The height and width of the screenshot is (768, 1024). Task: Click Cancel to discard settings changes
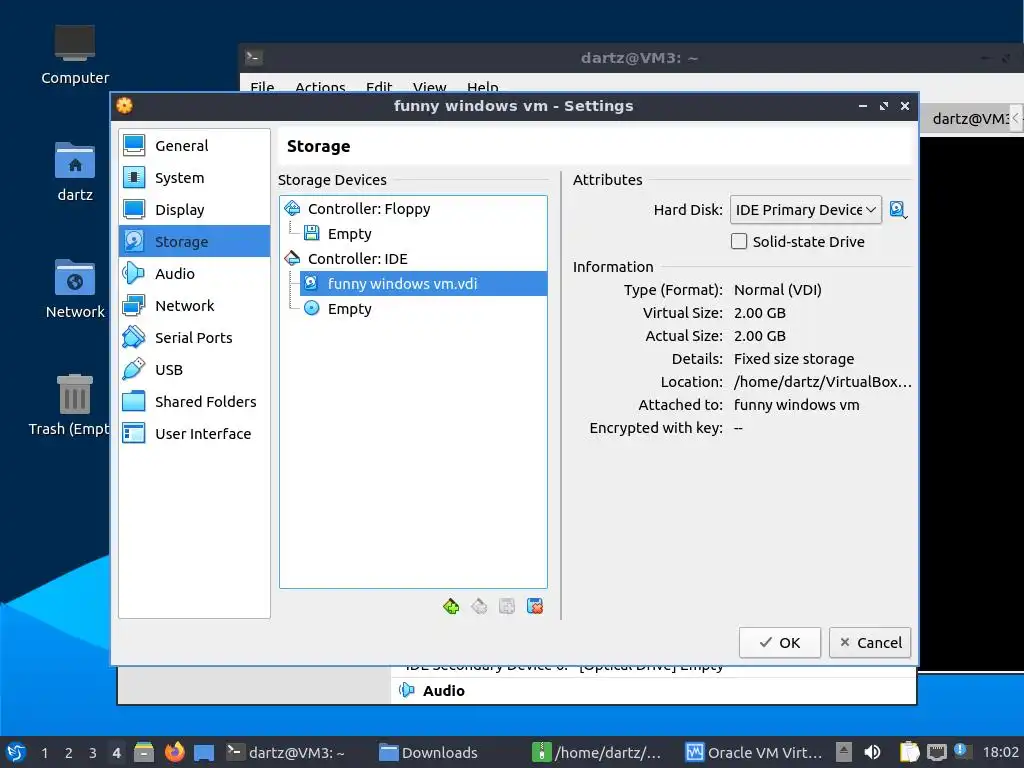870,643
